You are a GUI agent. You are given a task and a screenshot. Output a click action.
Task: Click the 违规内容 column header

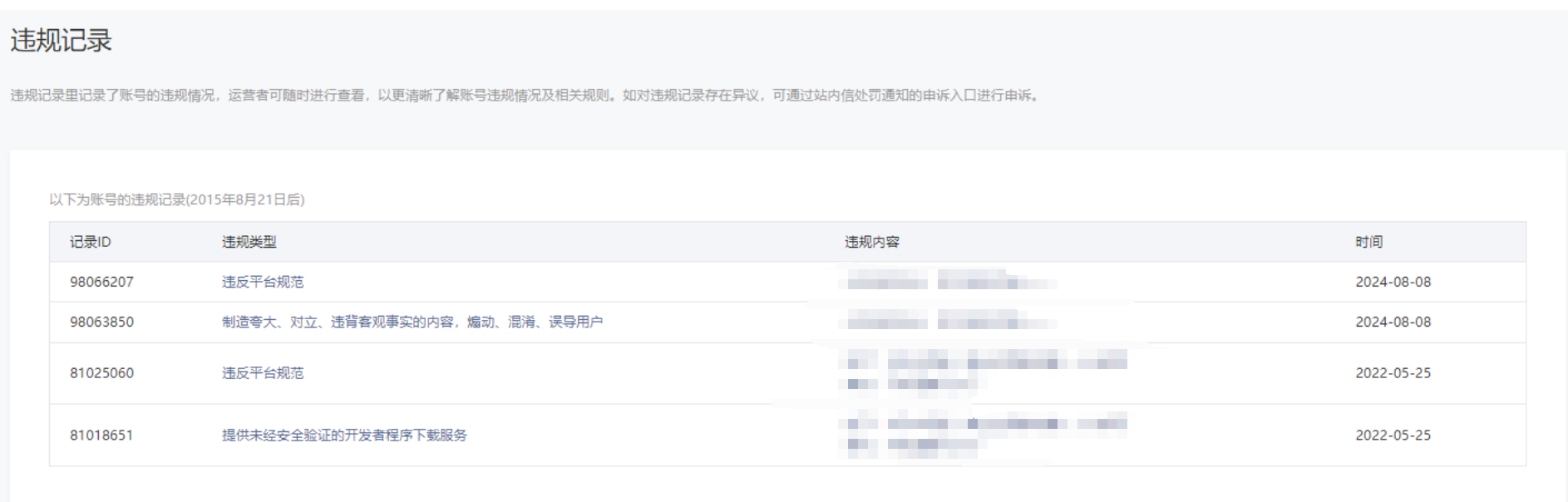click(x=872, y=242)
